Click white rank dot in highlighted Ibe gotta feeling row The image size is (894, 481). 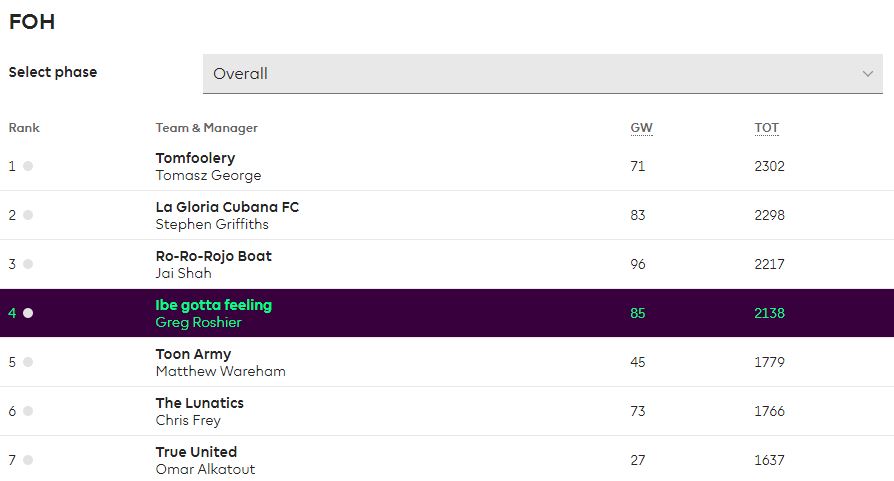point(28,313)
